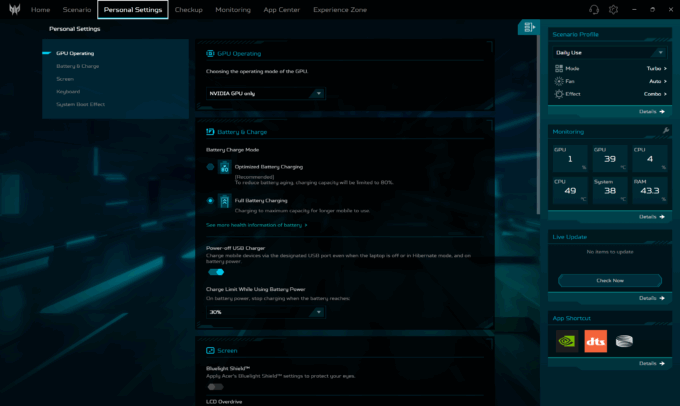
Task: Switch to the Experience Zone tab
Action: click(x=340, y=10)
